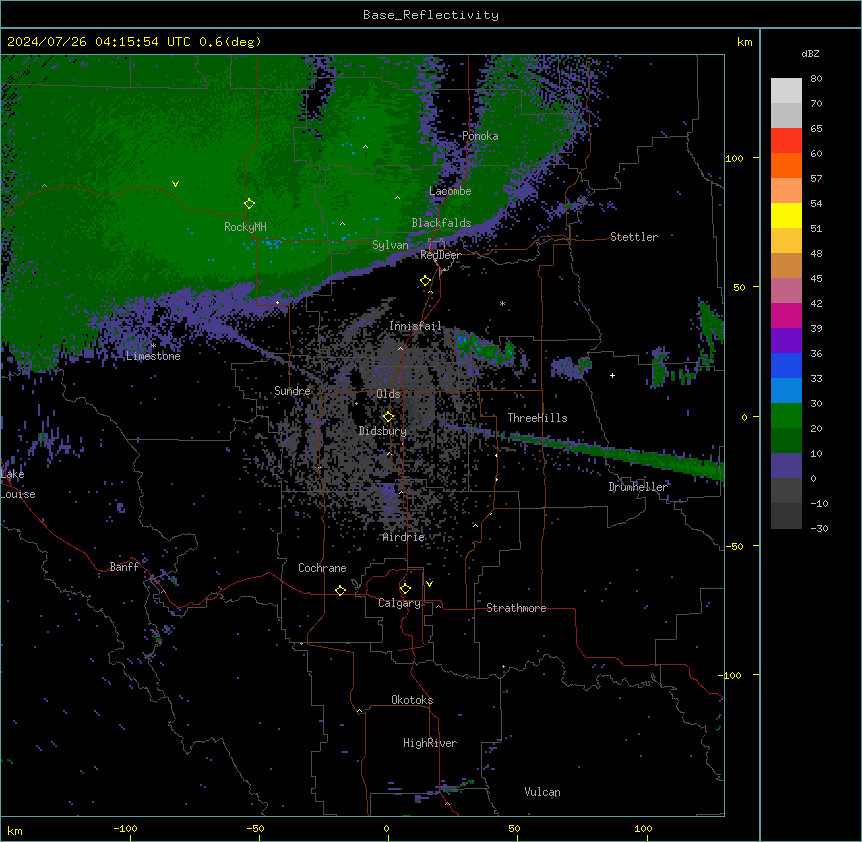The image size is (862, 842).
Task: Click the Vulcan label
Action: pos(543,792)
